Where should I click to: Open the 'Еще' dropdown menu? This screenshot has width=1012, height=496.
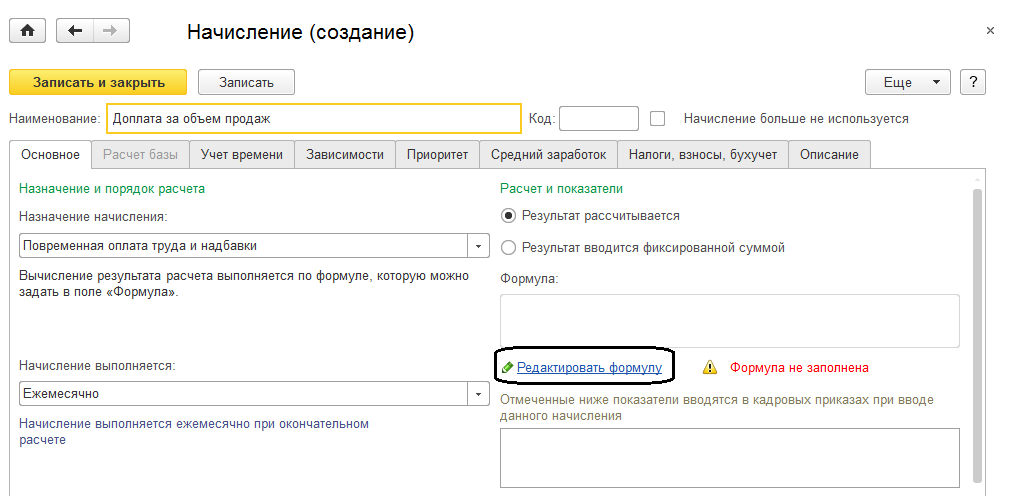pyautogui.click(x=907, y=82)
